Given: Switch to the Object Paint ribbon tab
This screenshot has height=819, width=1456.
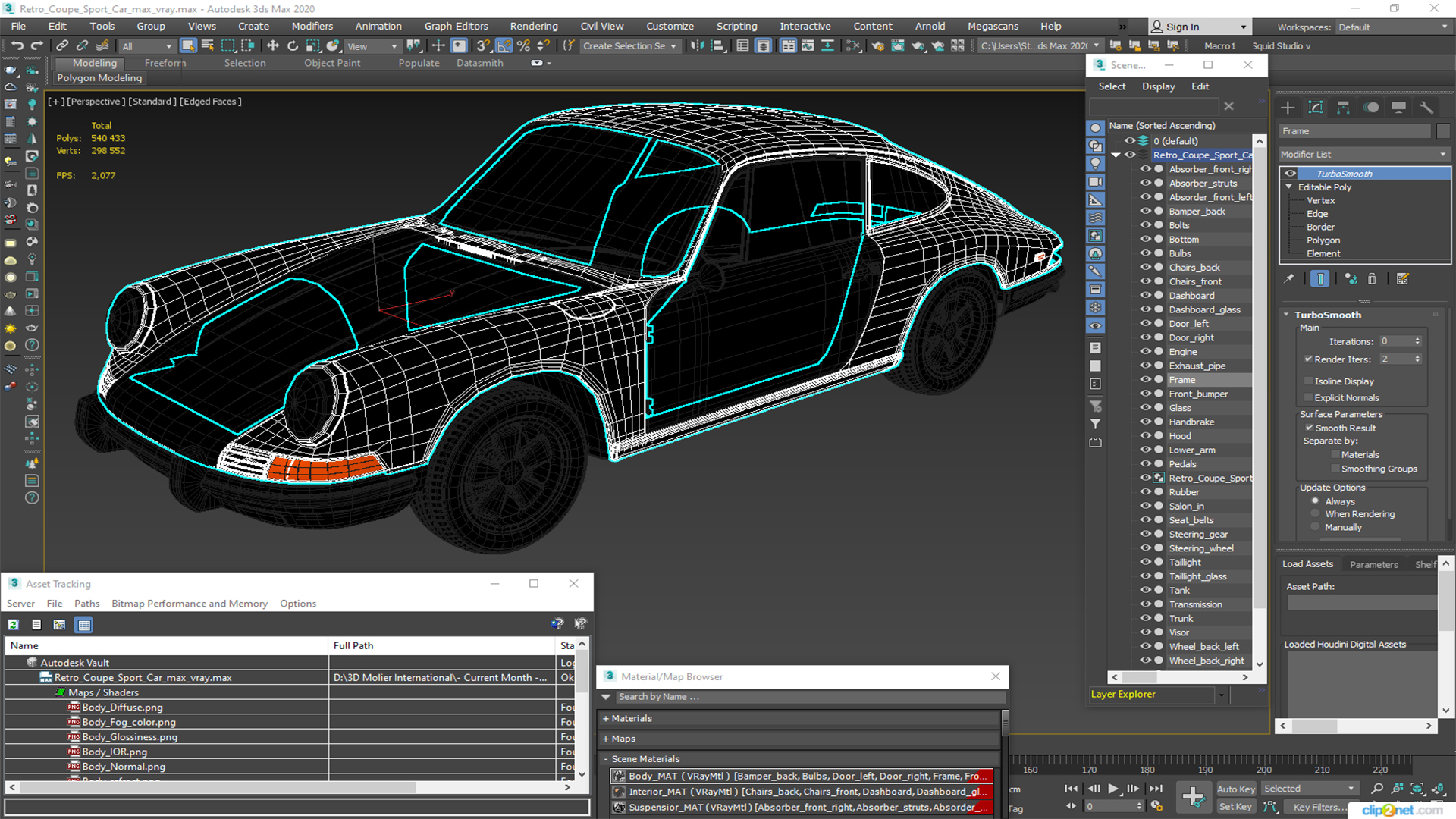Looking at the screenshot, I should tap(332, 63).
